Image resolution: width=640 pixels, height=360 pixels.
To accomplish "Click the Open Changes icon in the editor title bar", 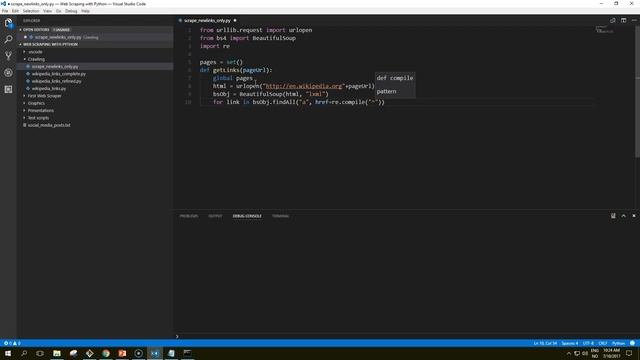I will click(x=613, y=20).
